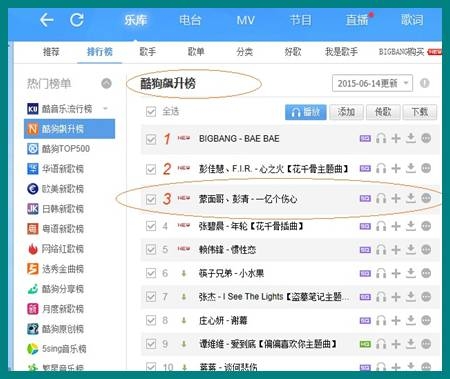Open the 歌词 tab
Image resolution: width=450 pixels, height=379 pixels.
click(x=412, y=20)
